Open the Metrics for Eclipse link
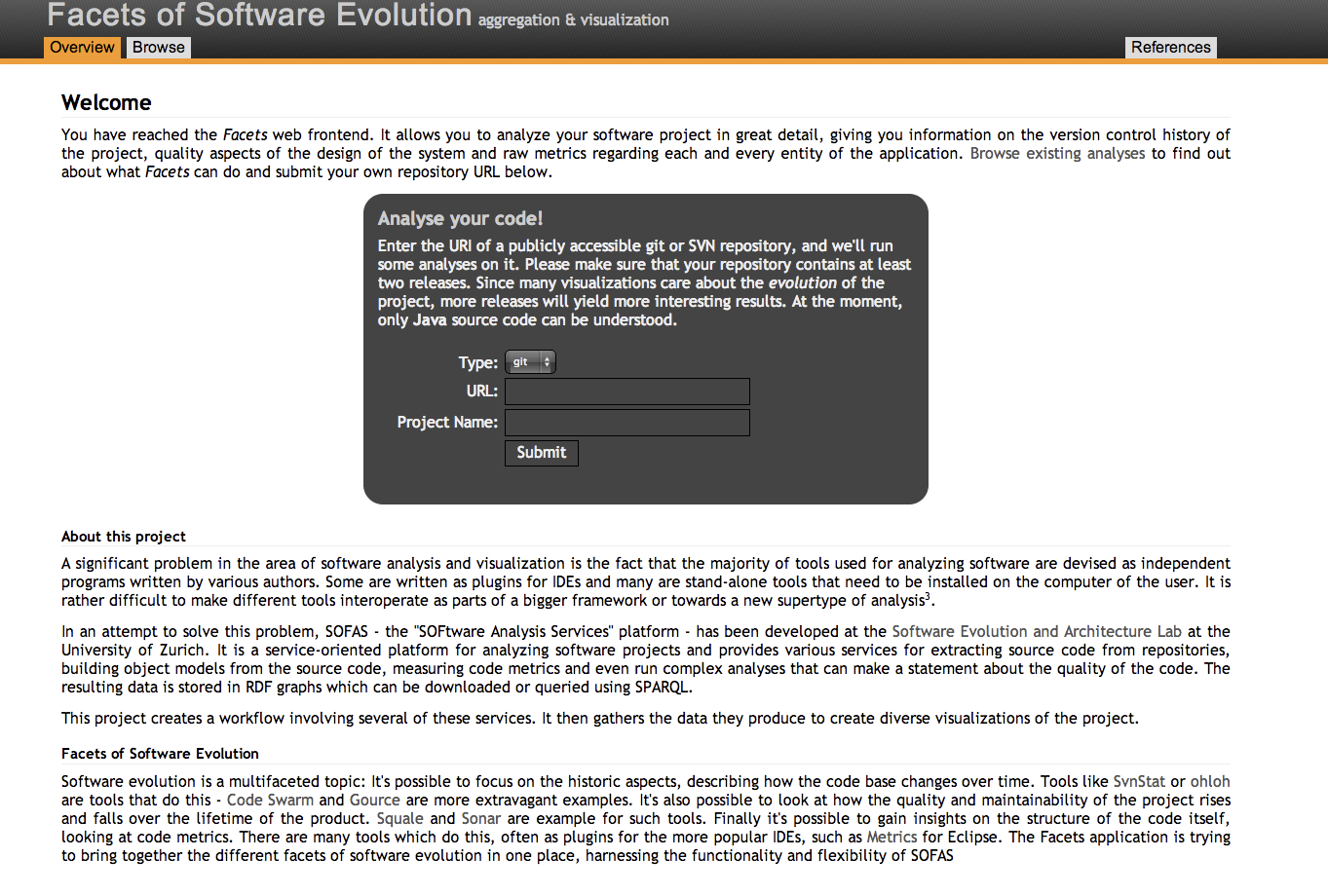The image size is (1328, 896). click(x=892, y=838)
